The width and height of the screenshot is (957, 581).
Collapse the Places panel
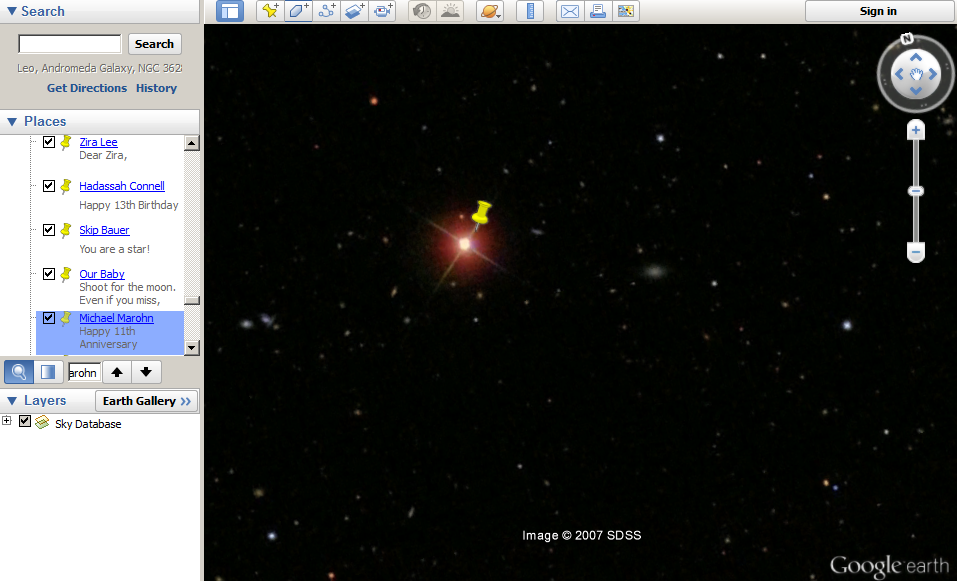tap(12, 121)
